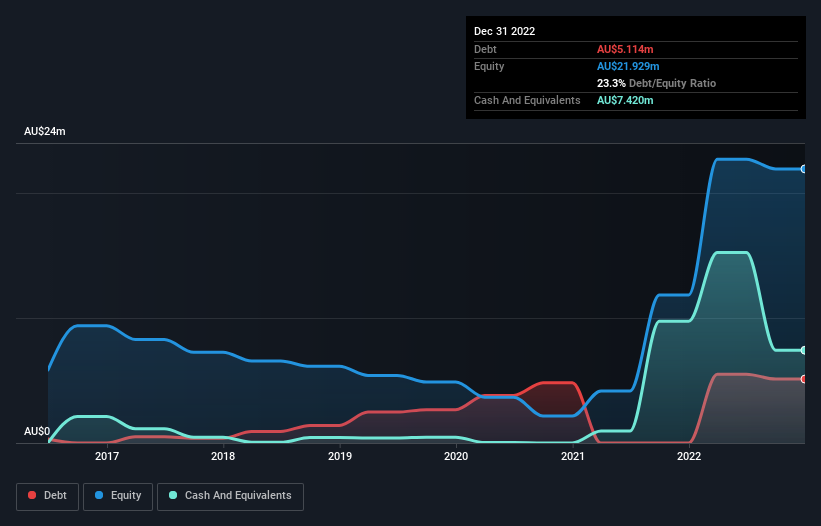821x526 pixels.
Task: Select the teal Cash endpoint marker
Action: [804, 350]
